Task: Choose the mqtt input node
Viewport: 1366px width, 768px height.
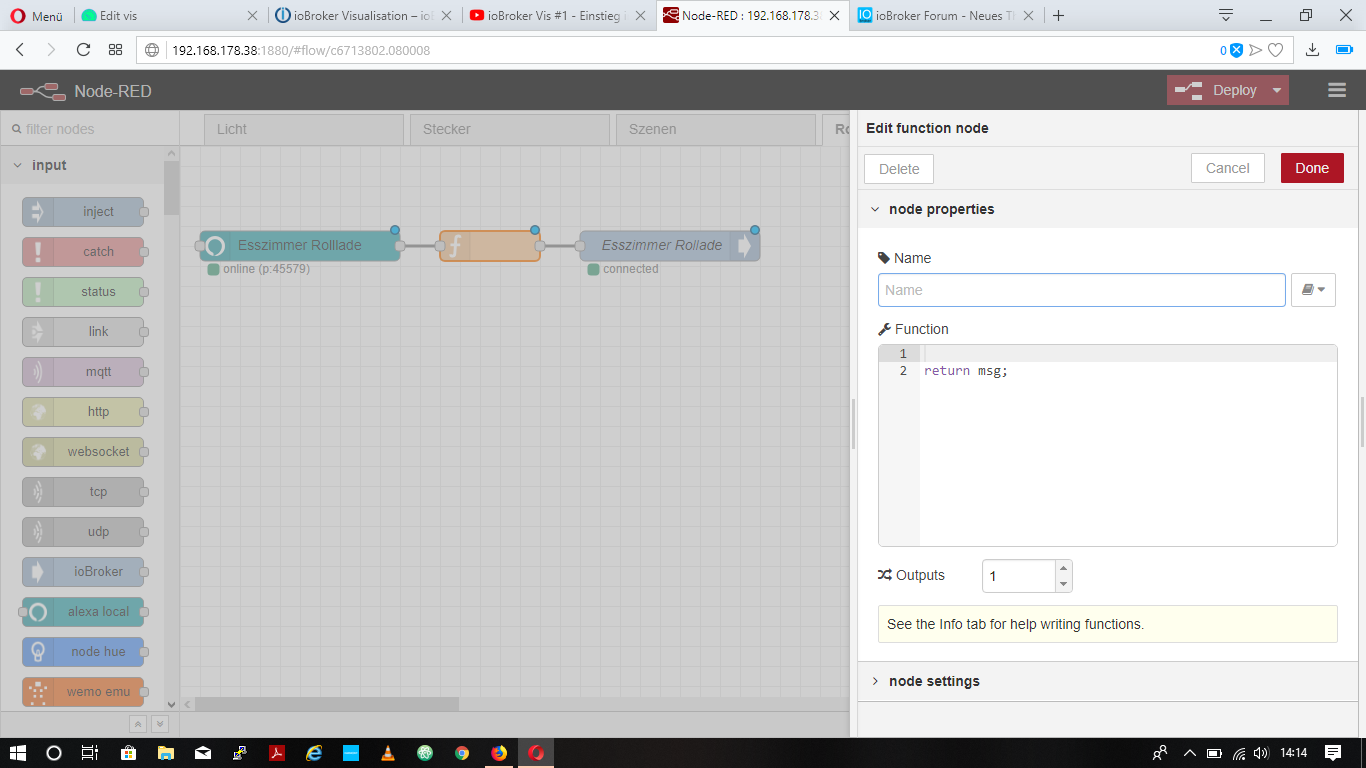Action: click(83, 372)
